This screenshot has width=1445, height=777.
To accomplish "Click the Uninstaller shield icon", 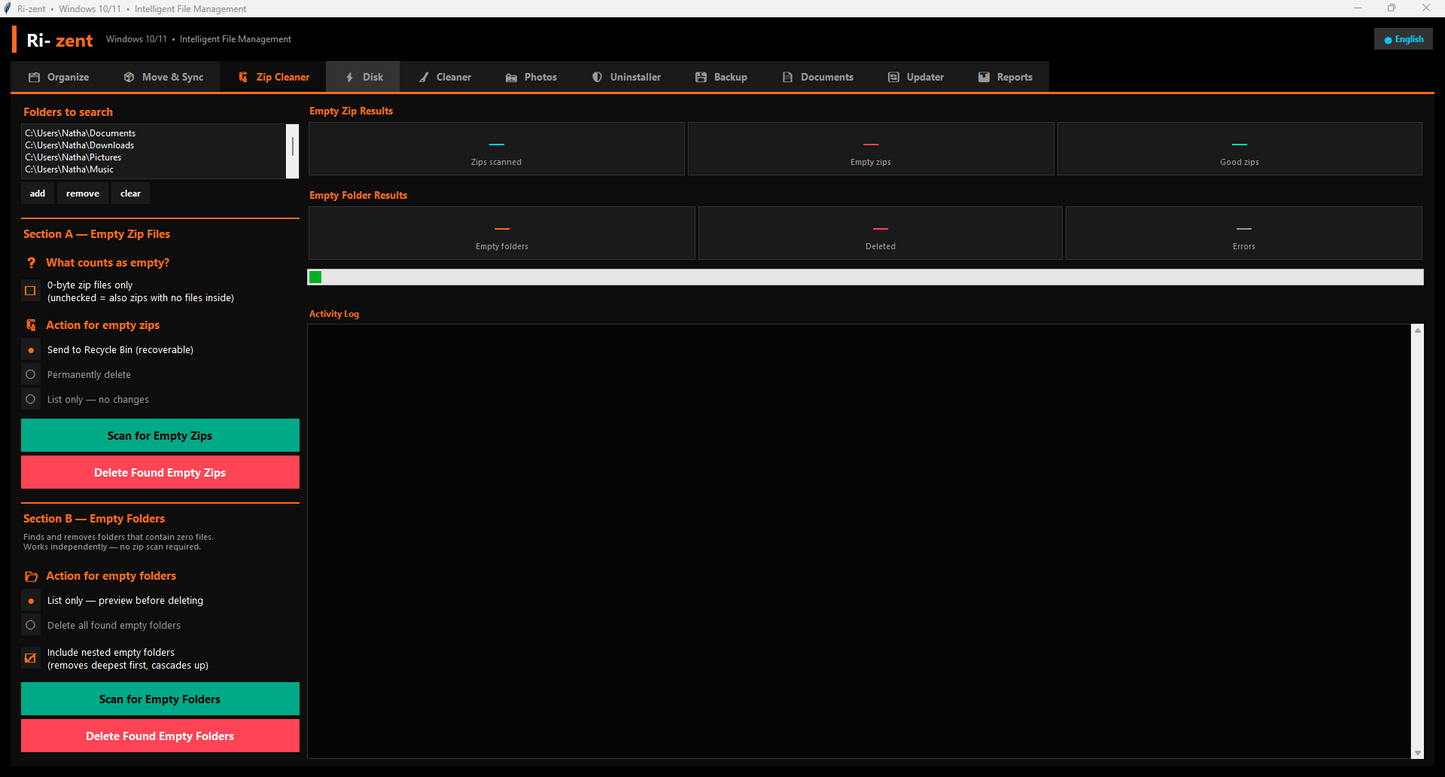I will 597,77.
